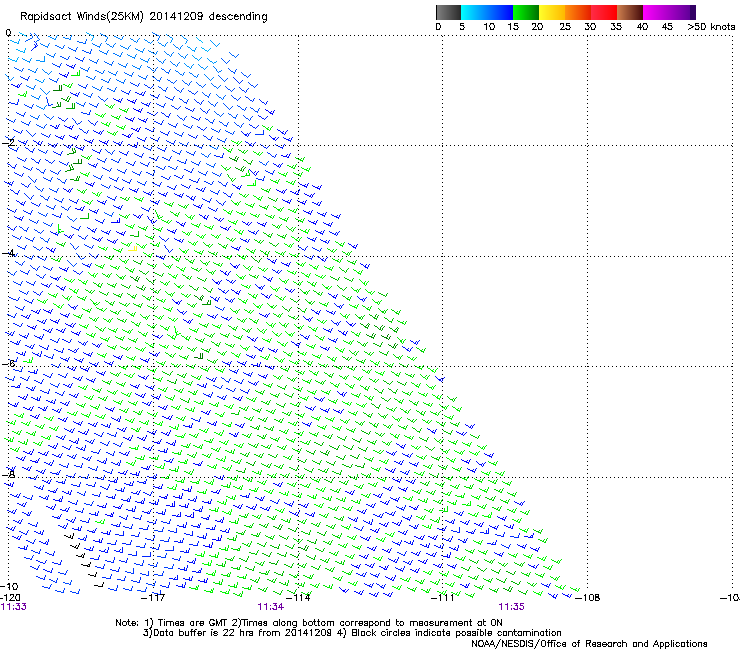Click the credit 'NOAA/NESDIS/Office of Research and Applications'

pyautogui.click(x=589, y=644)
